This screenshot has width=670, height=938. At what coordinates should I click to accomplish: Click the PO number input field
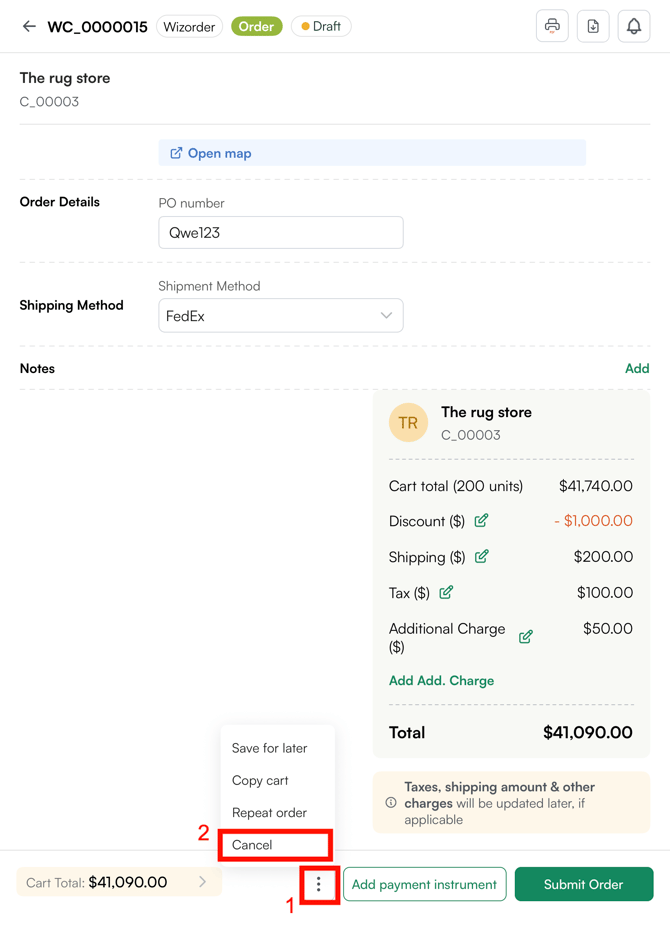[x=280, y=231]
